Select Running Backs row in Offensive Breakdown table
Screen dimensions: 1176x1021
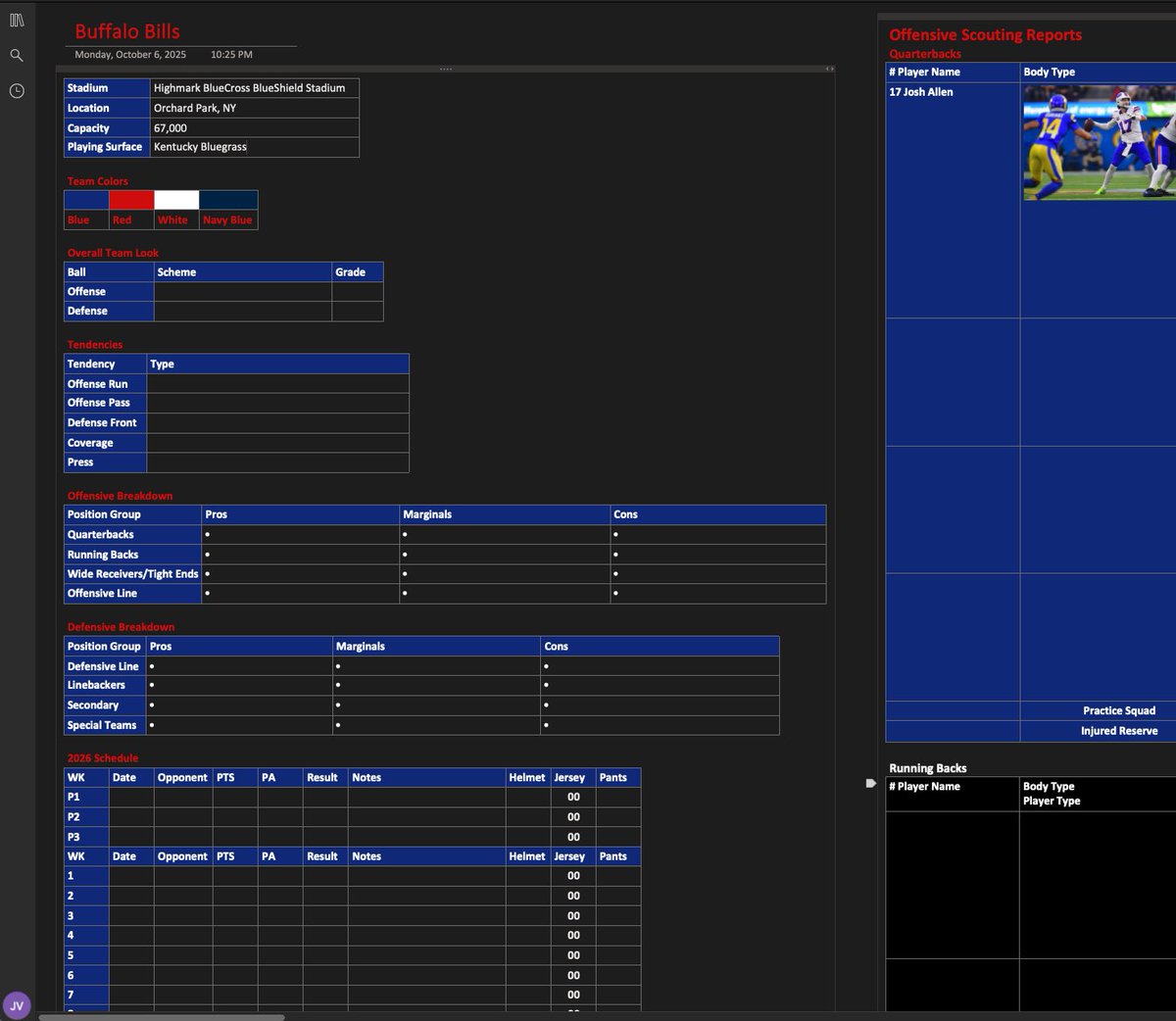tap(445, 555)
